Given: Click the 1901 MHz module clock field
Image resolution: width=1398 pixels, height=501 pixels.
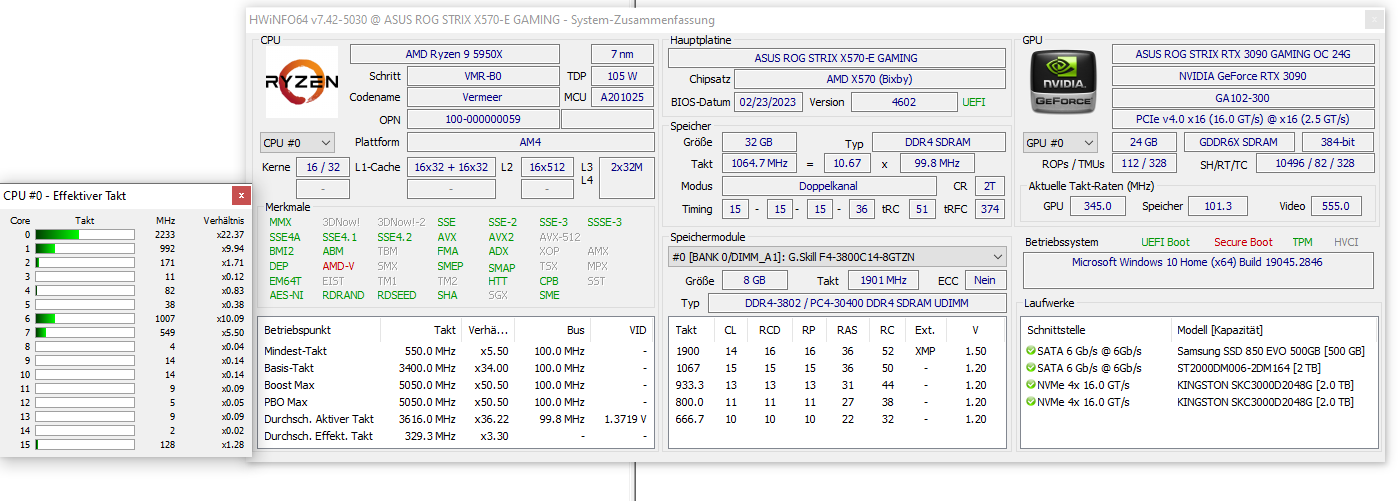Looking at the screenshot, I should 883,281.
